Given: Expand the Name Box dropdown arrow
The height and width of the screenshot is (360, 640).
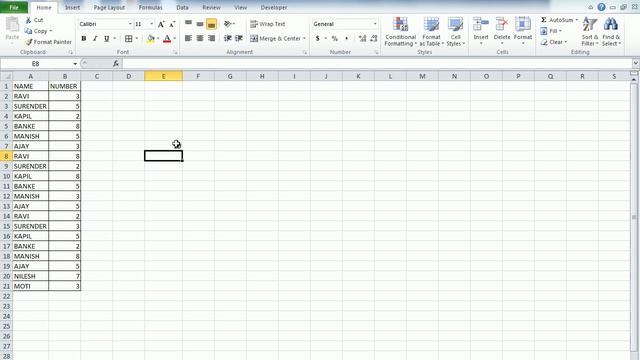Looking at the screenshot, I should pos(75,64).
